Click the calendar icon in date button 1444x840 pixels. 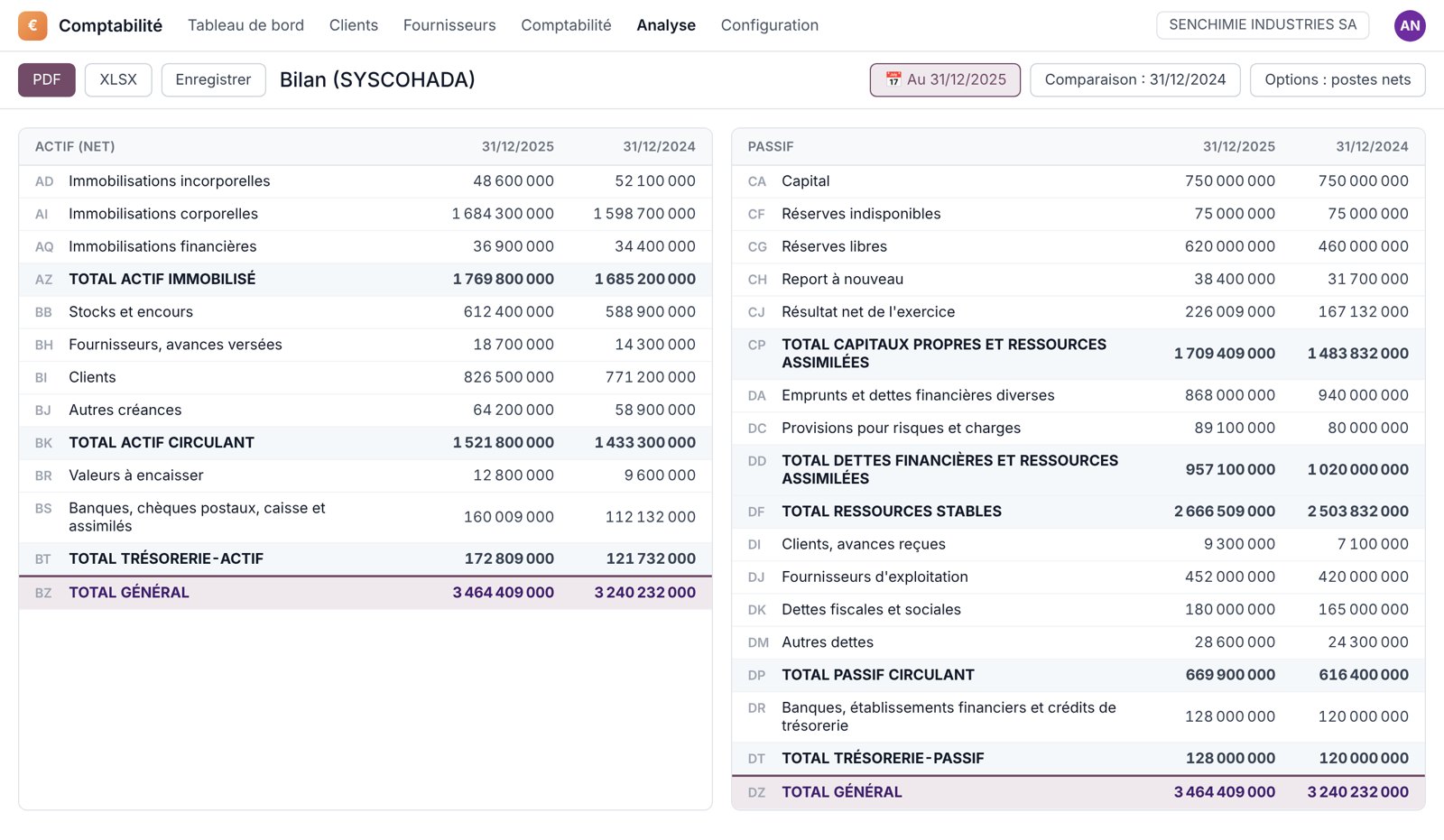893,79
